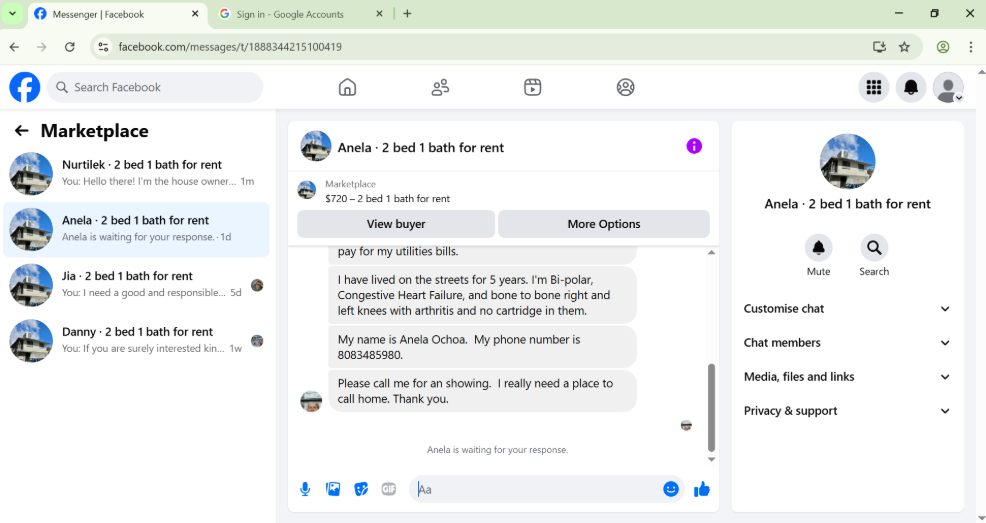Image resolution: width=986 pixels, height=523 pixels.
Task: Expand Media, files and links section
Action: [x=847, y=377]
